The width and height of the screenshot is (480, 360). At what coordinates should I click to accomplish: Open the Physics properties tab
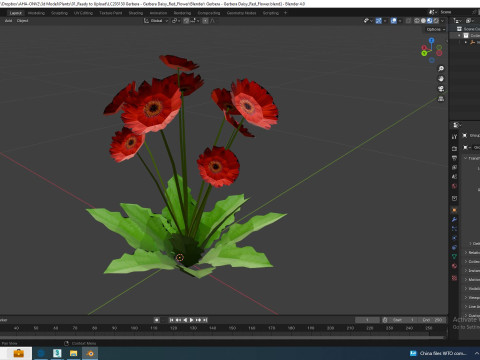(454, 238)
